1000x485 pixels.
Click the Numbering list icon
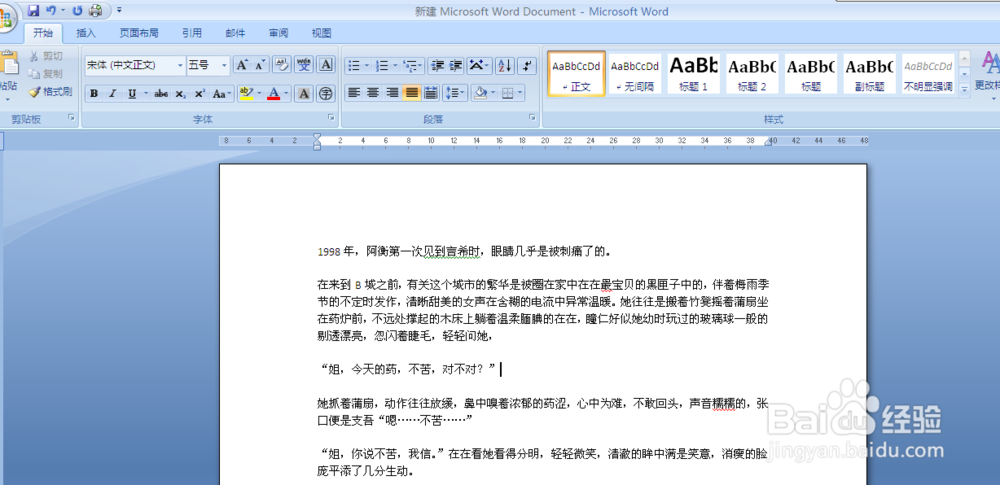[x=382, y=65]
